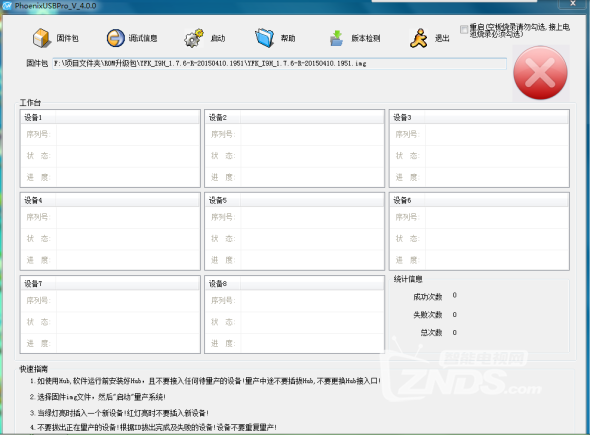Viewport: 590px width, 435px height.
Task: Select the 设备1 panel header
Action: point(110,117)
